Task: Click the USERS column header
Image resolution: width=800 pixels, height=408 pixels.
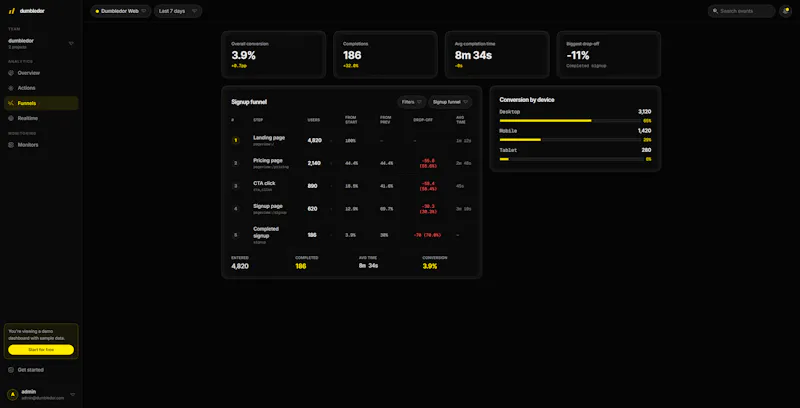Action: tap(313, 120)
